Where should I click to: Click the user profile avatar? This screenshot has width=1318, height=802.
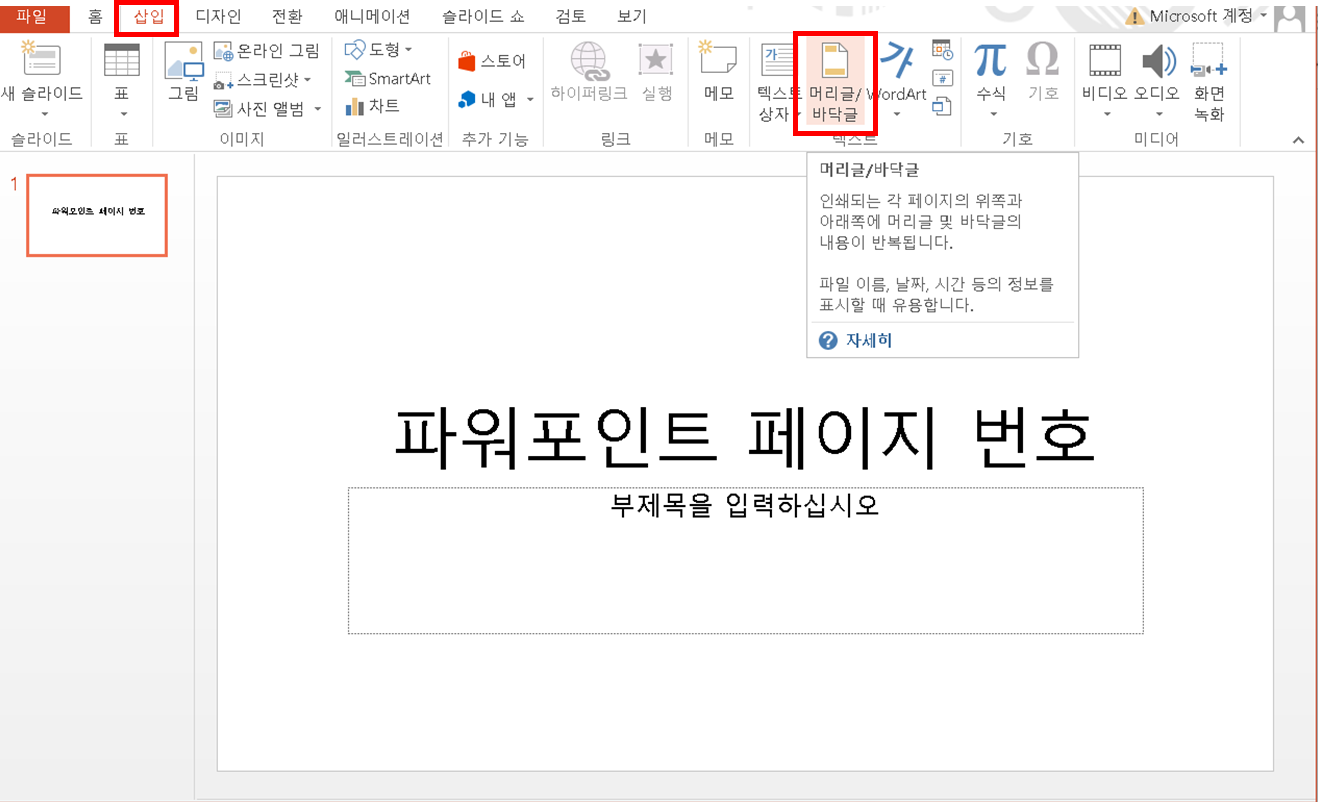(x=1291, y=17)
